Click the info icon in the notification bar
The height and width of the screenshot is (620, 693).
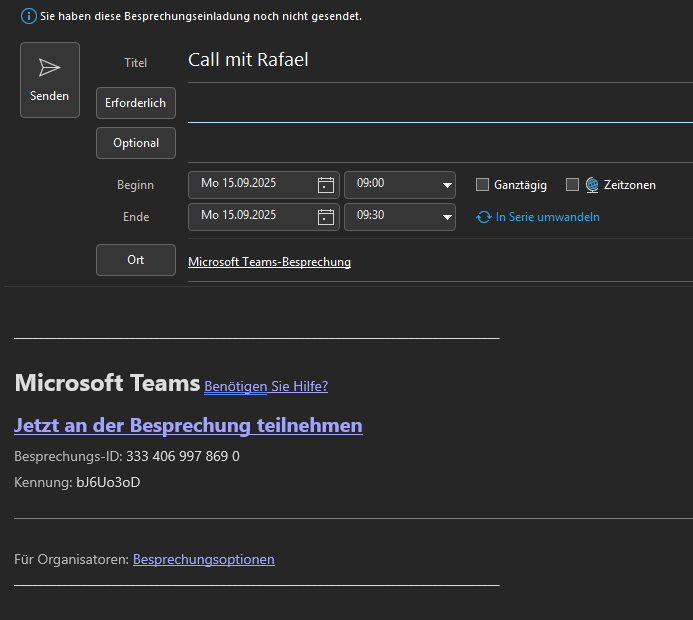(x=28, y=16)
